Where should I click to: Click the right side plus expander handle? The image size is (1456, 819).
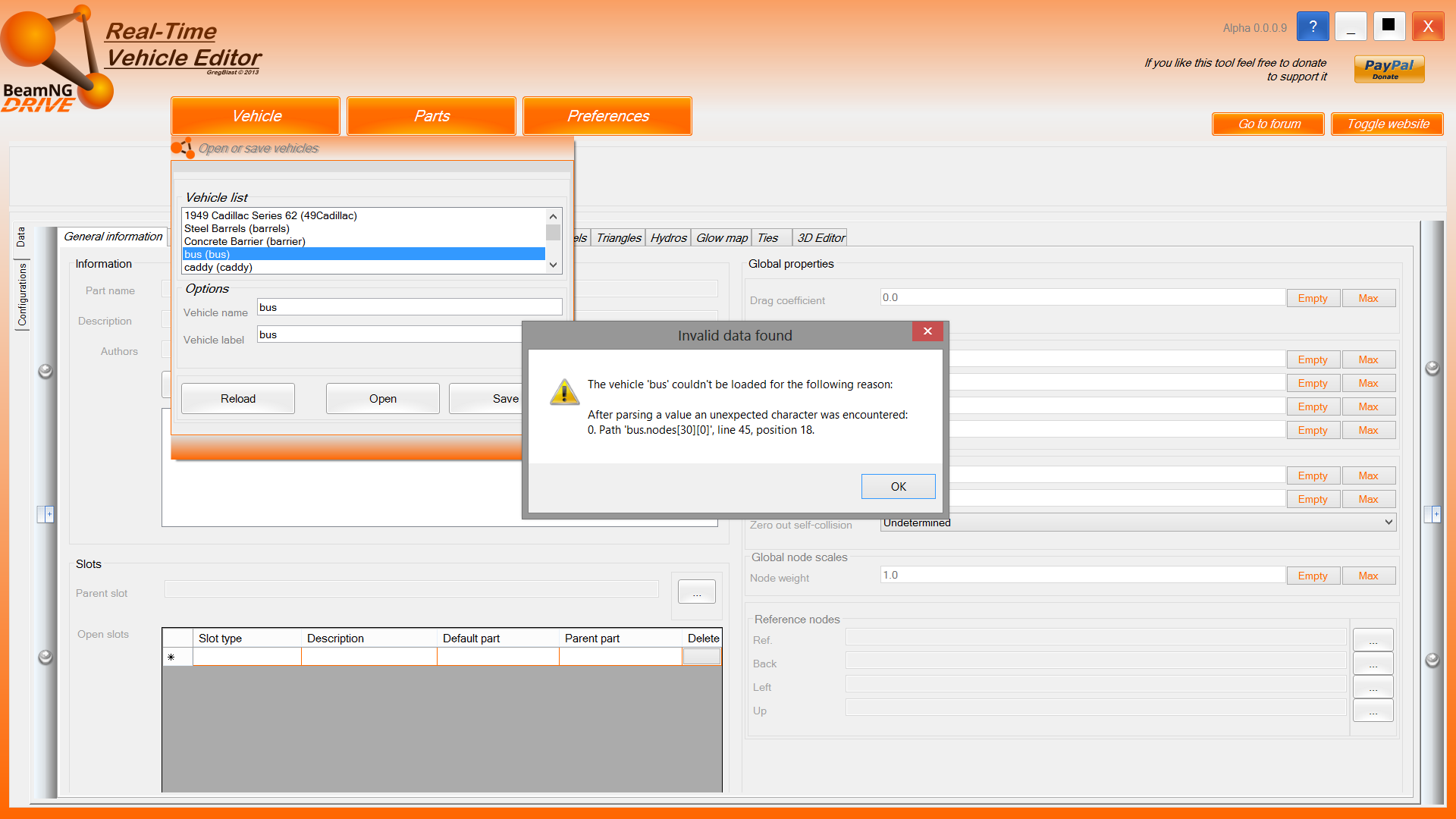1432,514
